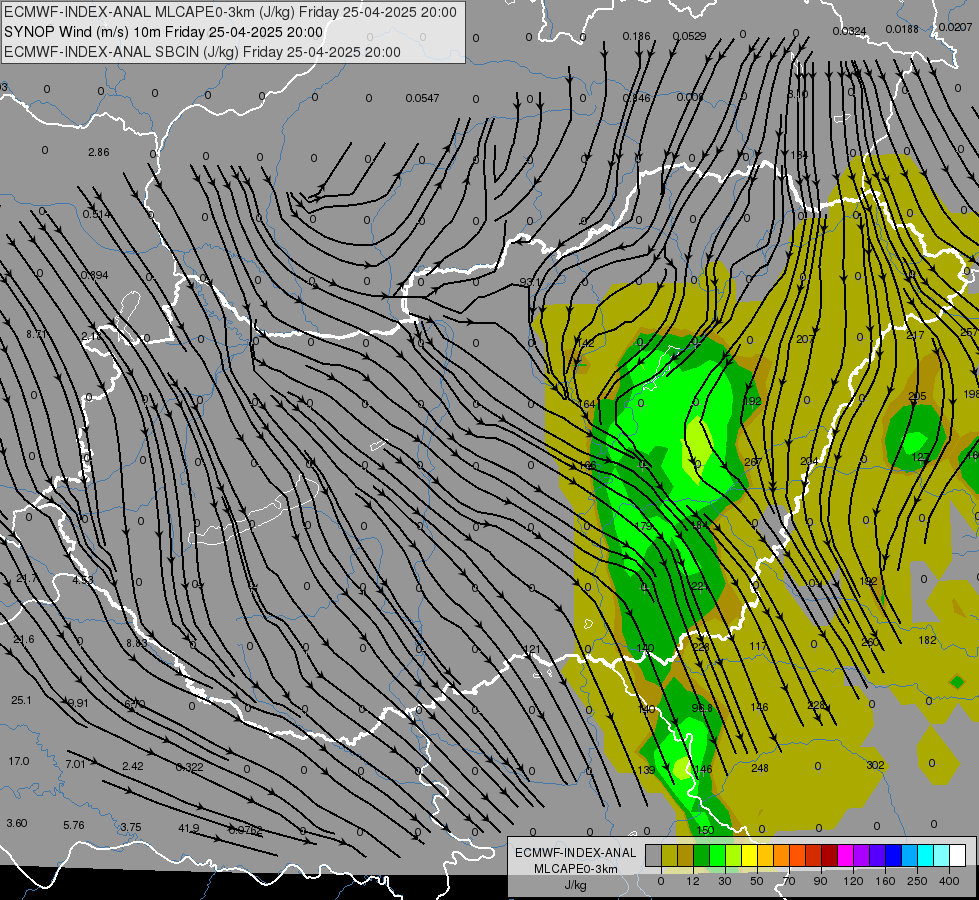Image resolution: width=979 pixels, height=900 pixels.
Task: Click the map value 41.9
Action: point(189,828)
